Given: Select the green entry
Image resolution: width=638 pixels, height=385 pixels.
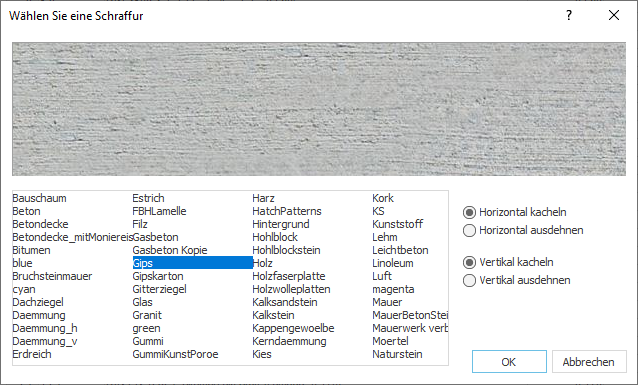Looking at the screenshot, I should tap(146, 328).
